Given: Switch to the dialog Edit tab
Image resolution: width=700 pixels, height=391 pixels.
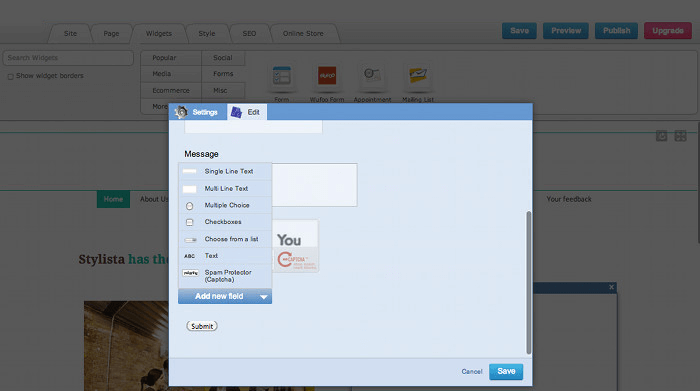Looking at the screenshot, I should click(247, 112).
